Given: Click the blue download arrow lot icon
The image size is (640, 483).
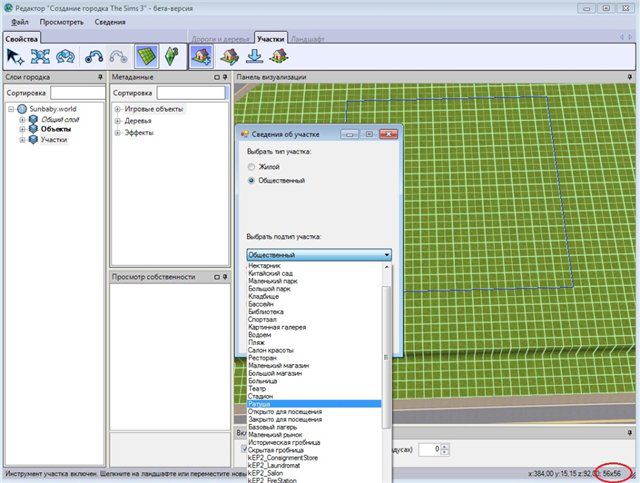Looking at the screenshot, I should click(x=253, y=57).
